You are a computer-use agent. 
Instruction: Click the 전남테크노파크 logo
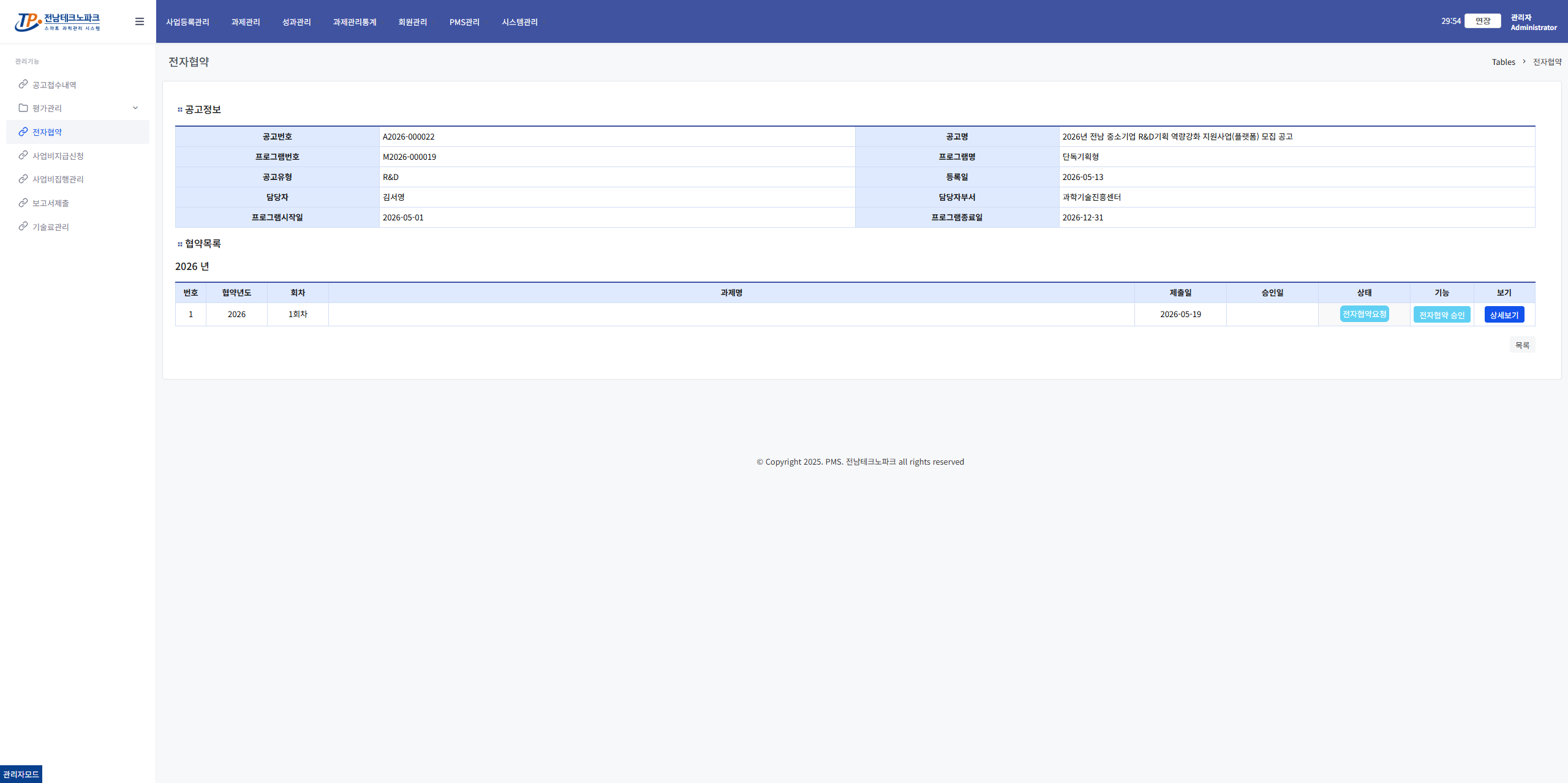58,22
